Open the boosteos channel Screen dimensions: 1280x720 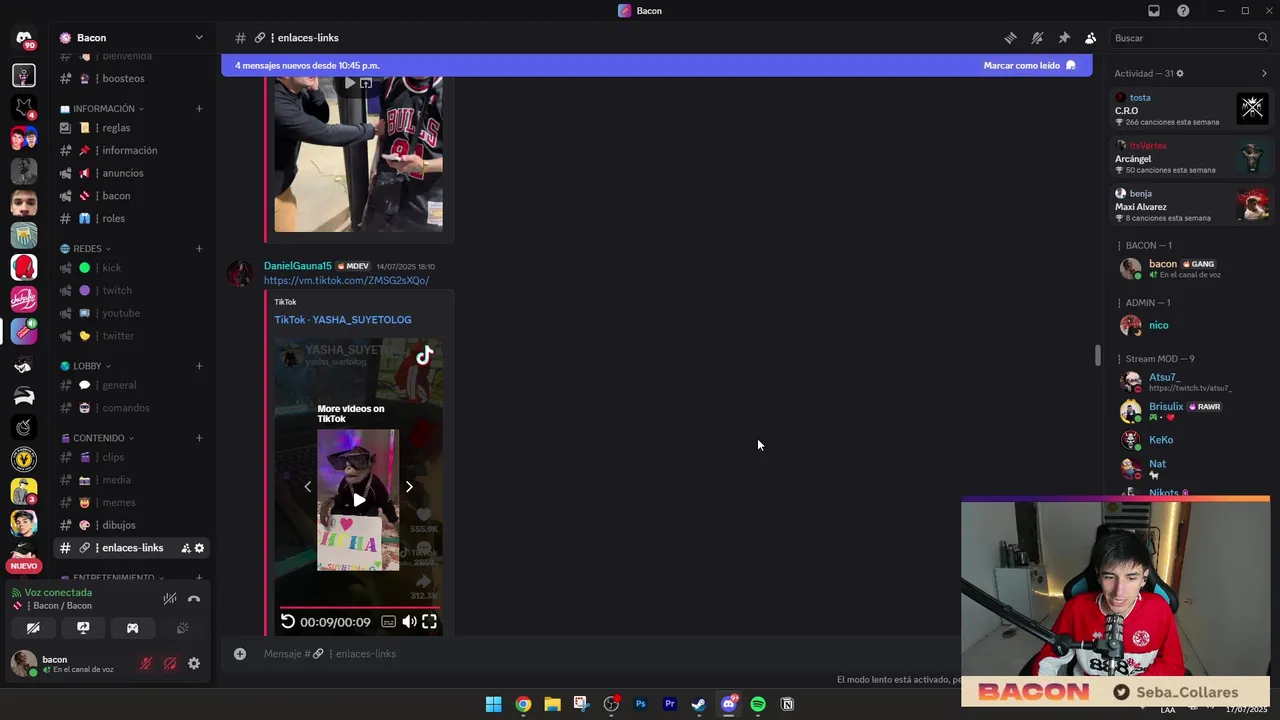click(132, 78)
